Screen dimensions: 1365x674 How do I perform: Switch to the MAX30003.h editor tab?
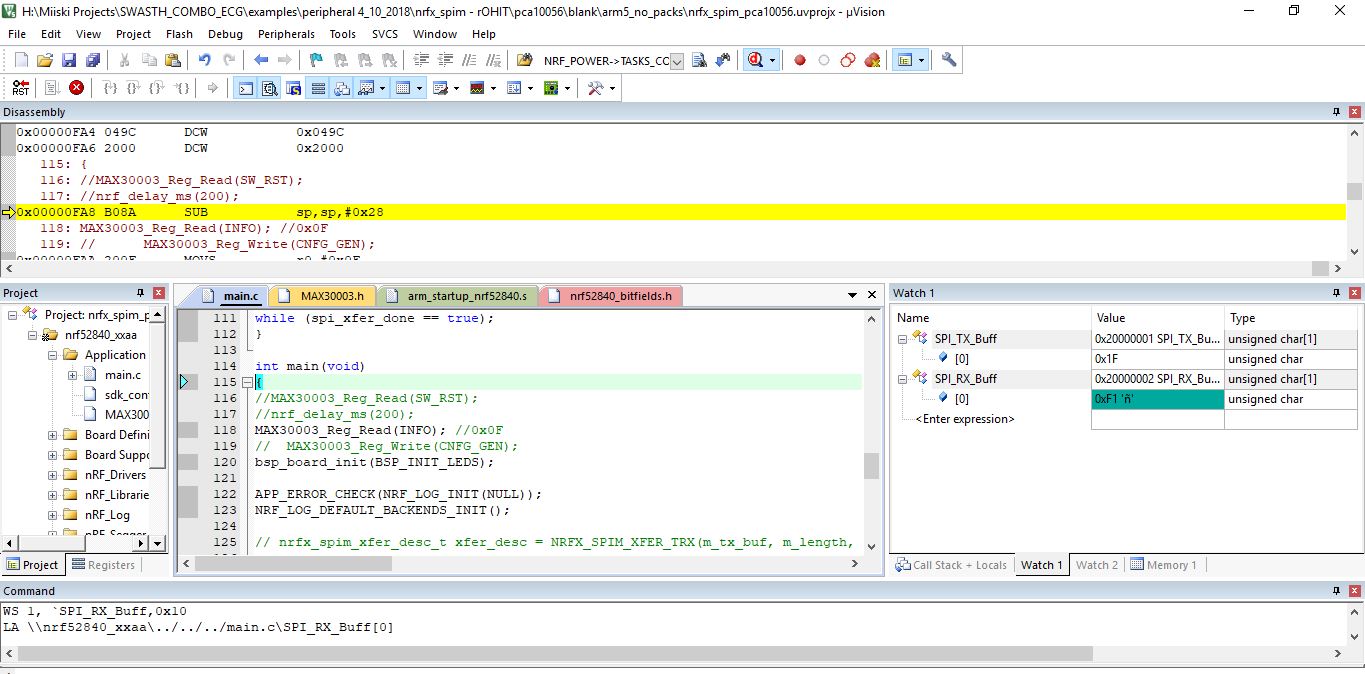325,296
